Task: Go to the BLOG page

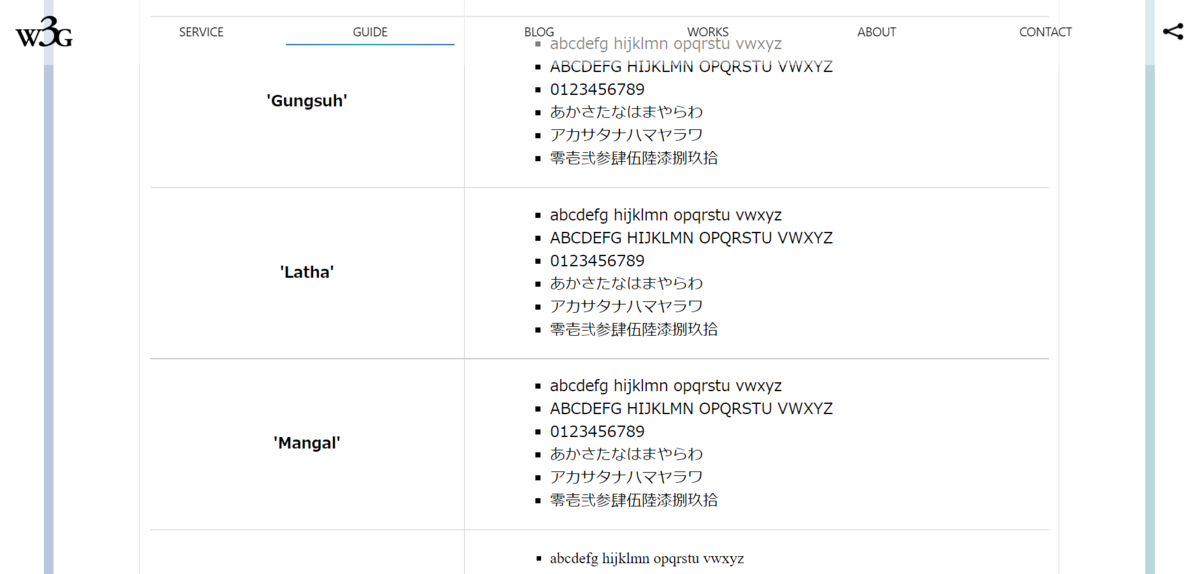Action: coord(539,32)
